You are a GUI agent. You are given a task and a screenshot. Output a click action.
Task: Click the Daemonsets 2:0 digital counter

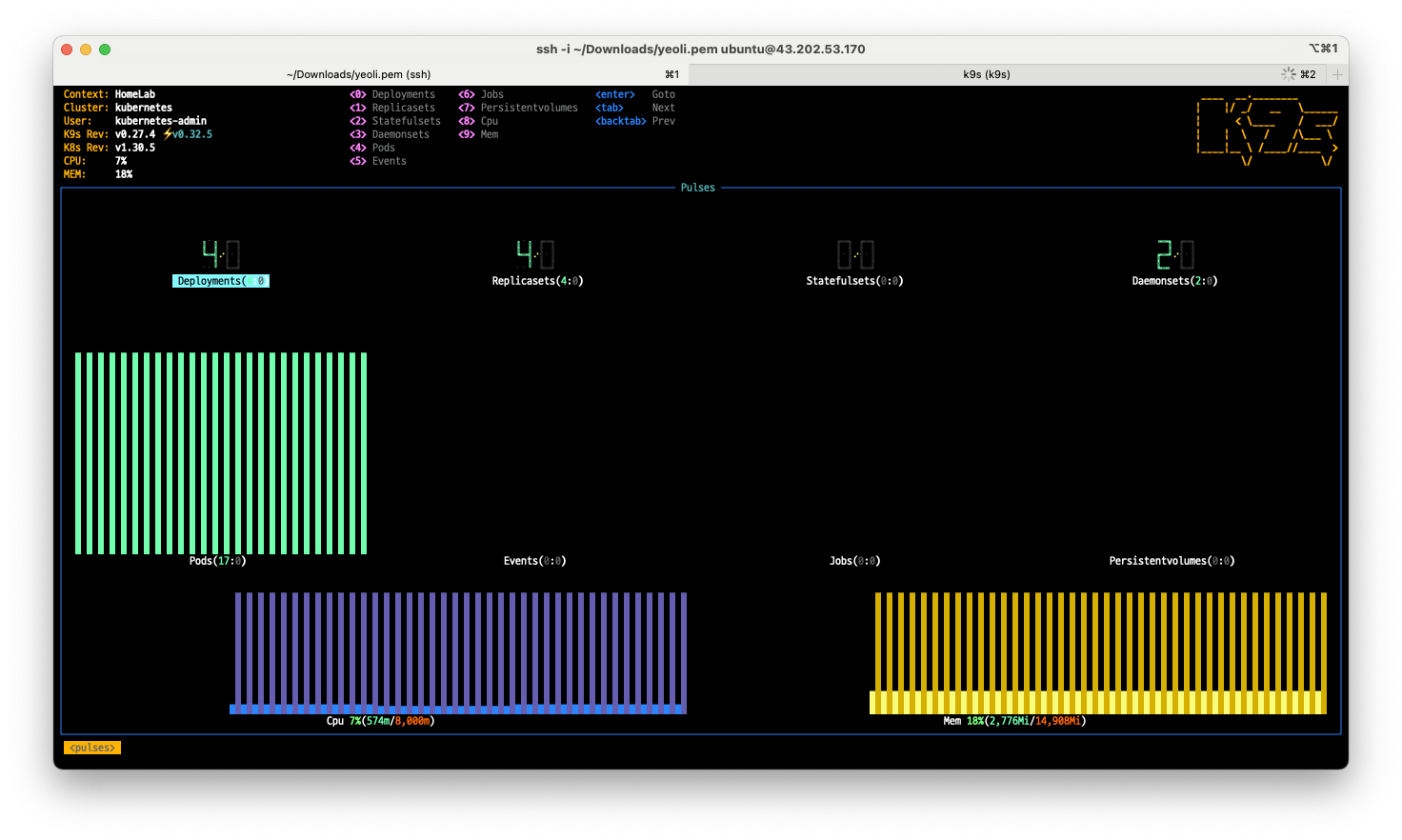[x=1175, y=254]
